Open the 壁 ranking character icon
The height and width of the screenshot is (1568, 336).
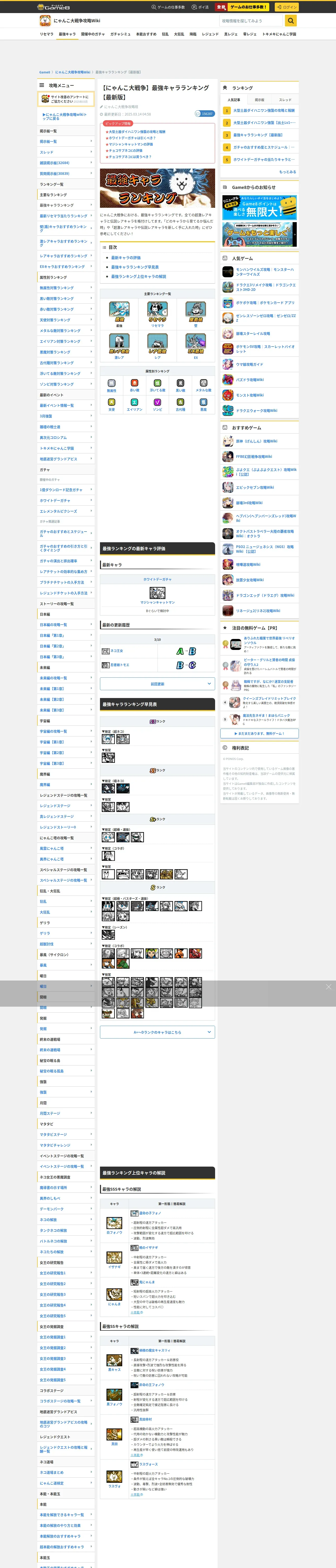tap(196, 312)
